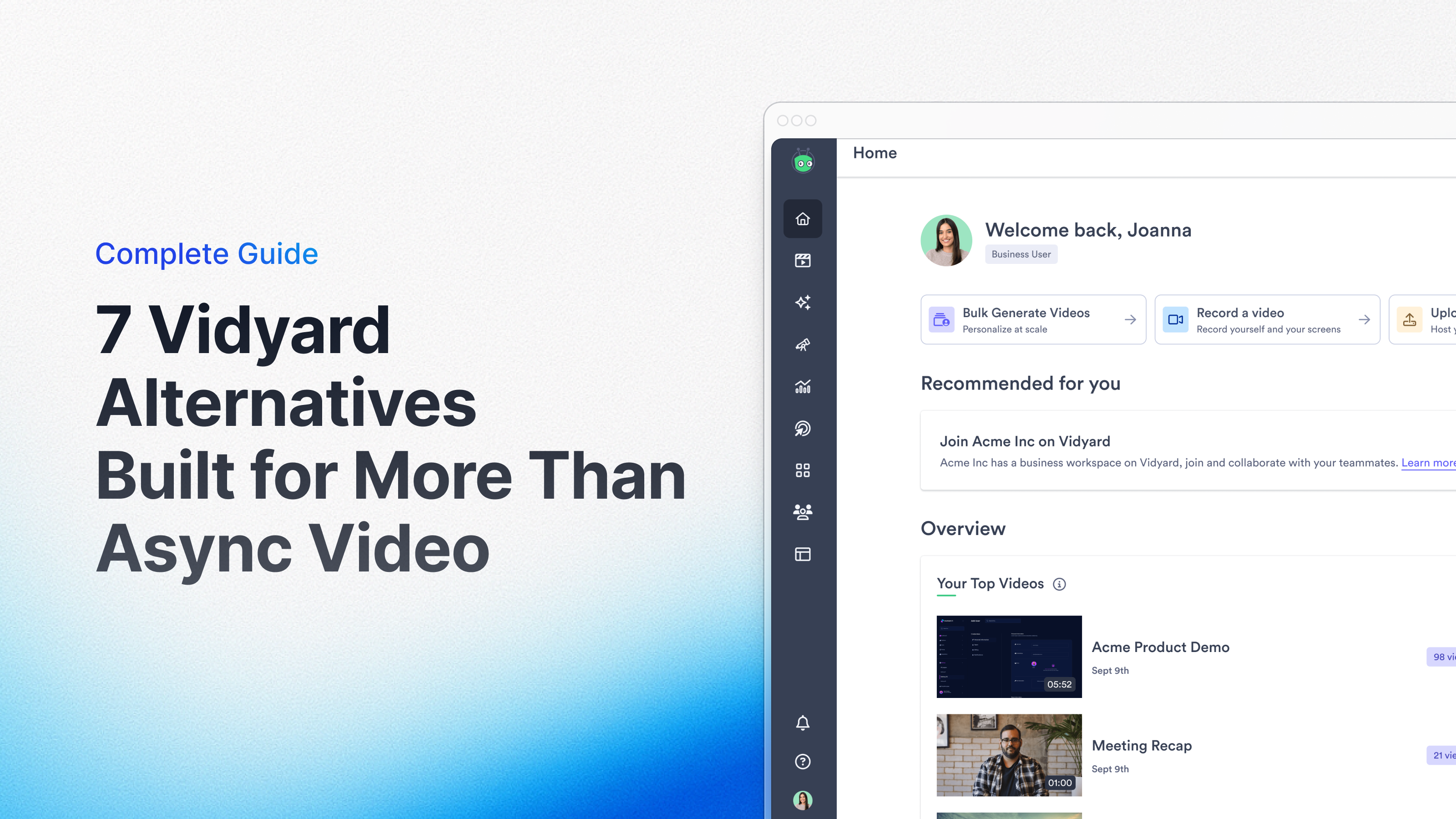Screen dimensions: 1456x819
Task: Click the Your Top Videos info icon
Action: [1059, 584]
